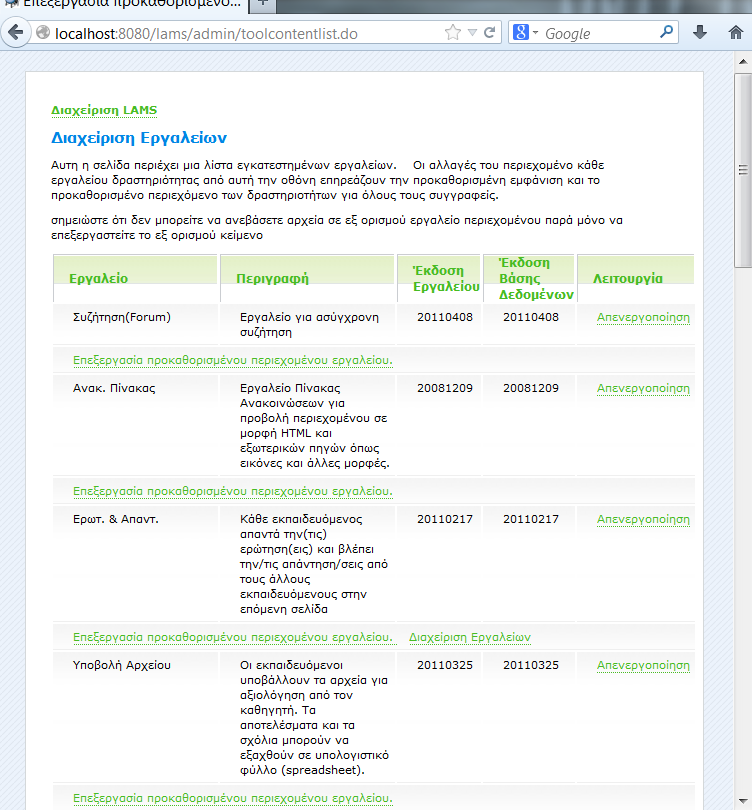
Task: Click database version 20110325 for Υποβολή Αρχείου
Action: coord(531,665)
